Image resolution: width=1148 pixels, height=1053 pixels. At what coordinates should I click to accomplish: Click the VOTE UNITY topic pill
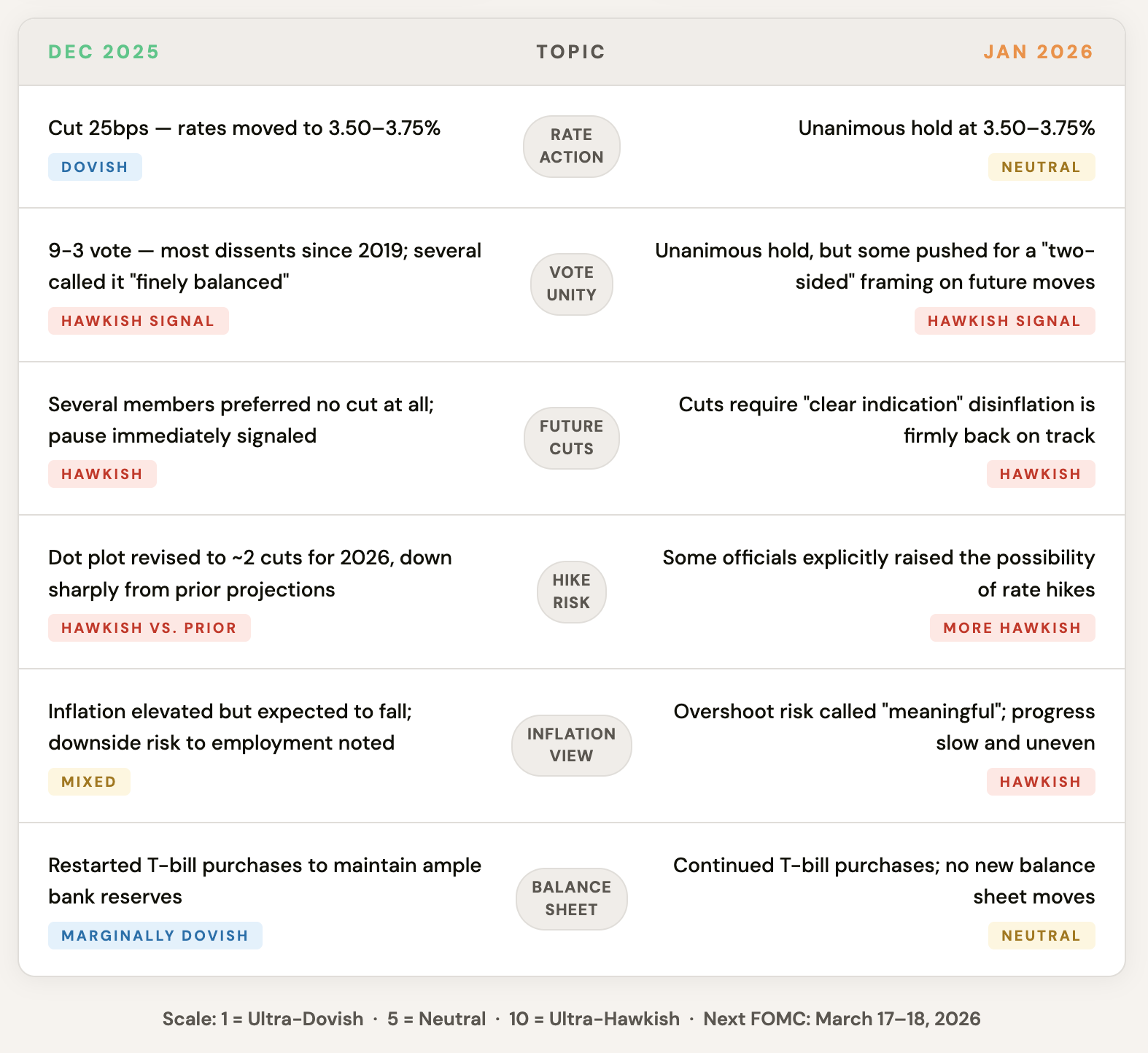click(x=571, y=284)
